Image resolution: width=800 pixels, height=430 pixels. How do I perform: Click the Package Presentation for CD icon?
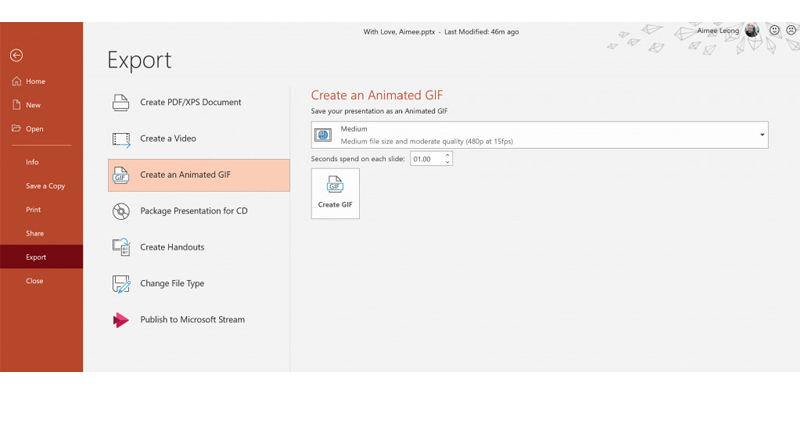coord(121,211)
